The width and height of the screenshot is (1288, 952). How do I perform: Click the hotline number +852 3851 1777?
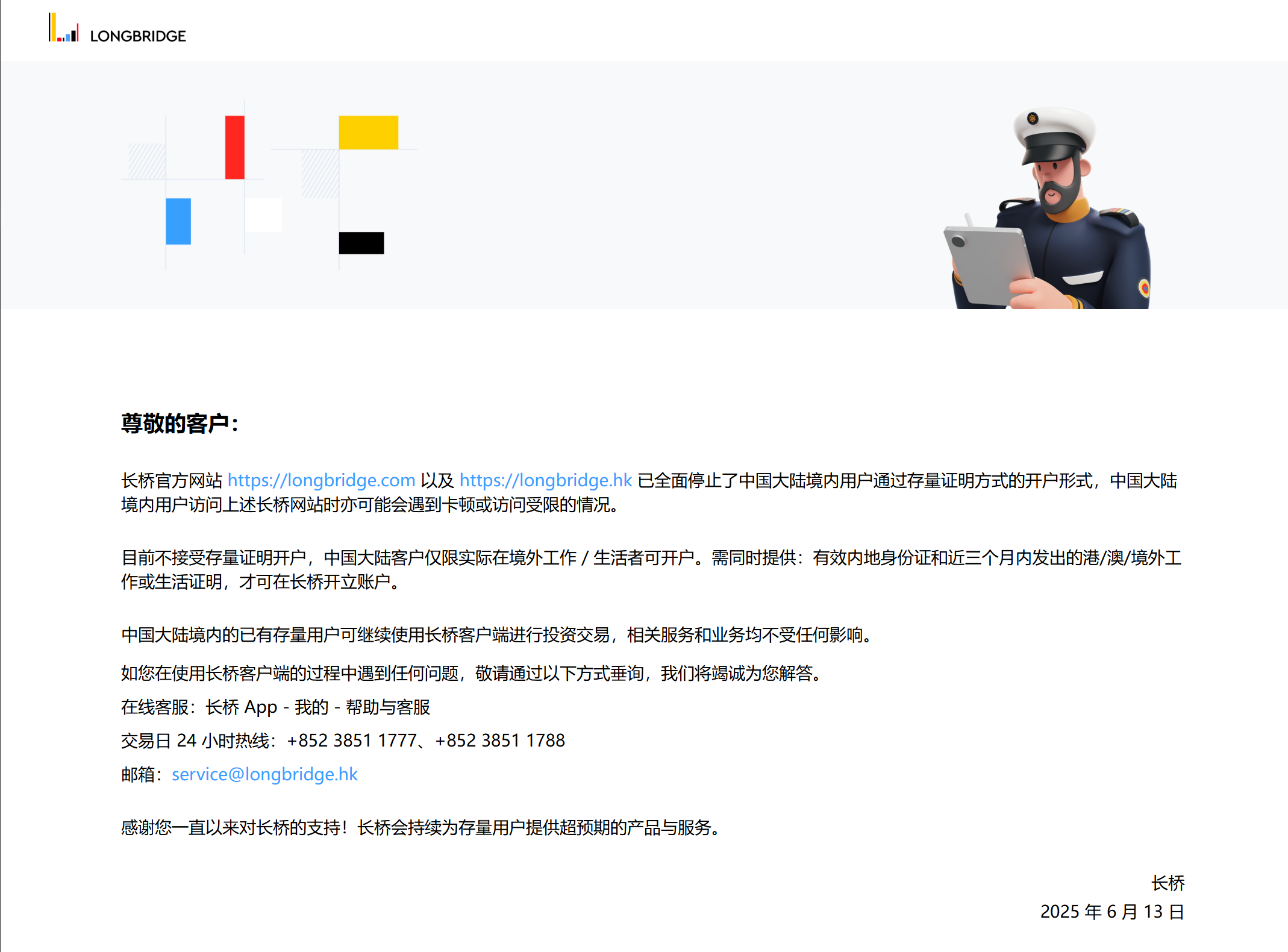point(352,741)
